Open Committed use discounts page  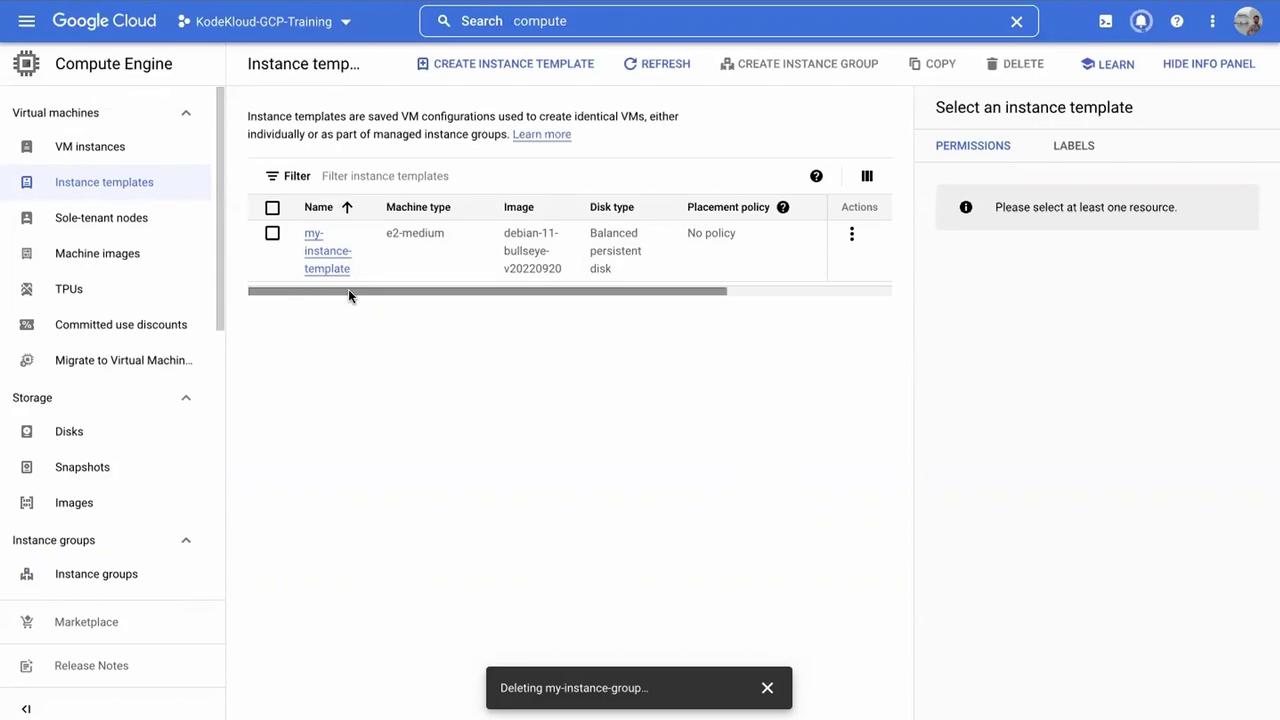pos(121,325)
